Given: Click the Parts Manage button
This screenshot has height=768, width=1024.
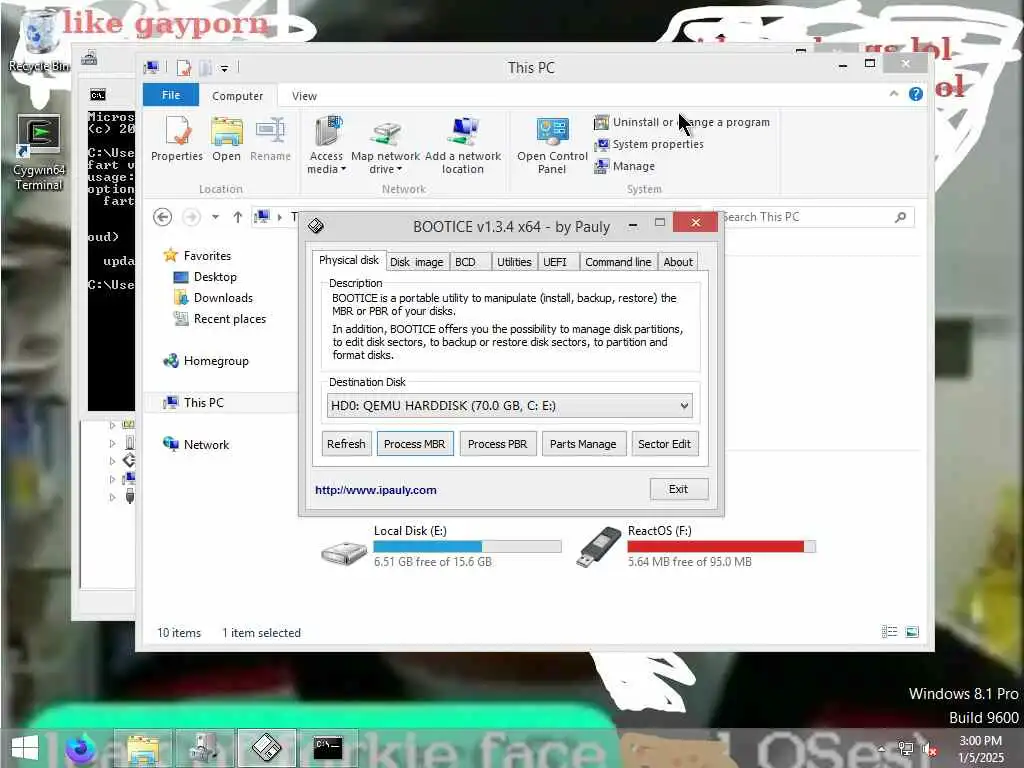Looking at the screenshot, I should (x=583, y=444).
